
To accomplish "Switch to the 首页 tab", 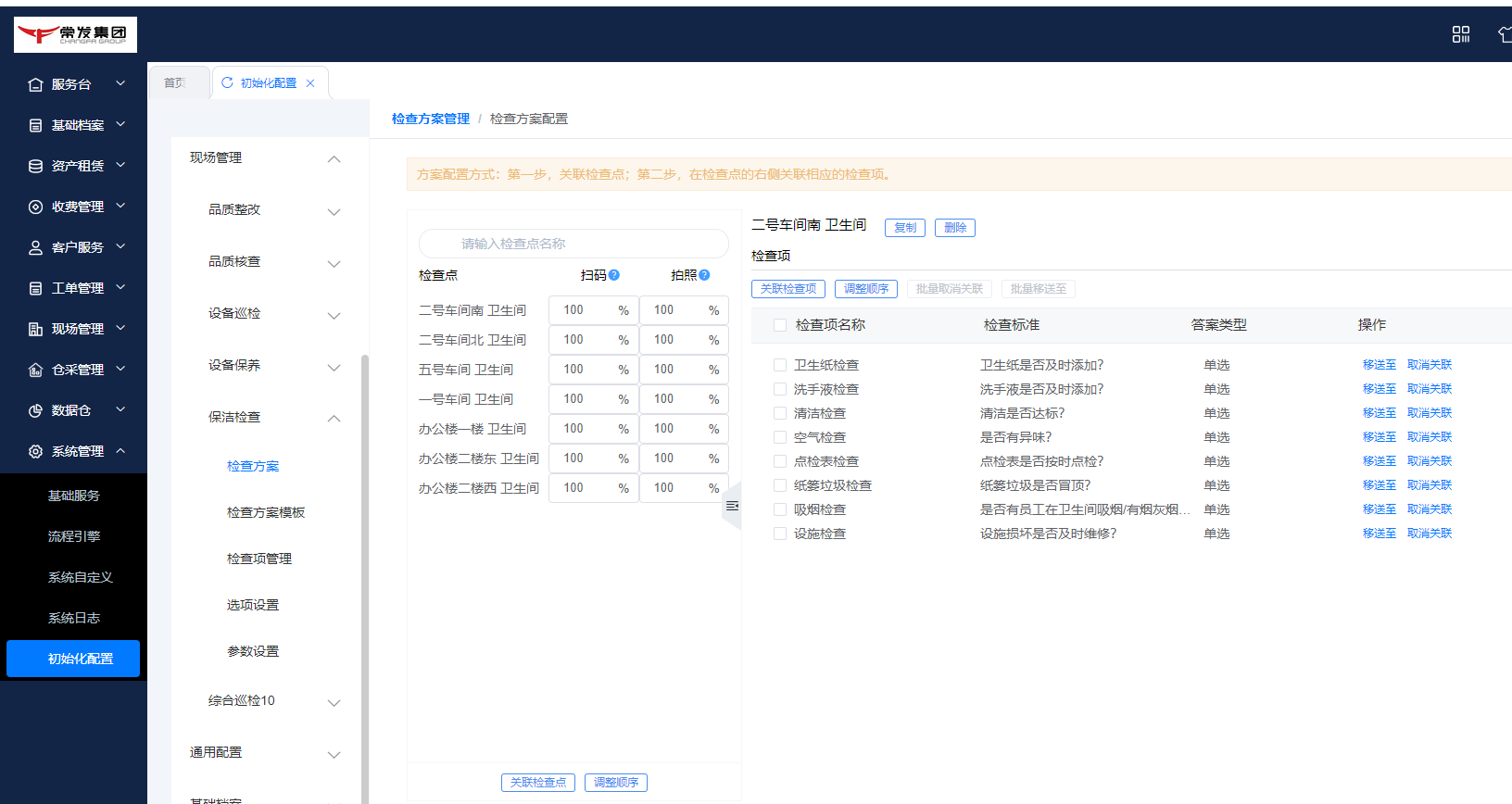I will point(175,83).
